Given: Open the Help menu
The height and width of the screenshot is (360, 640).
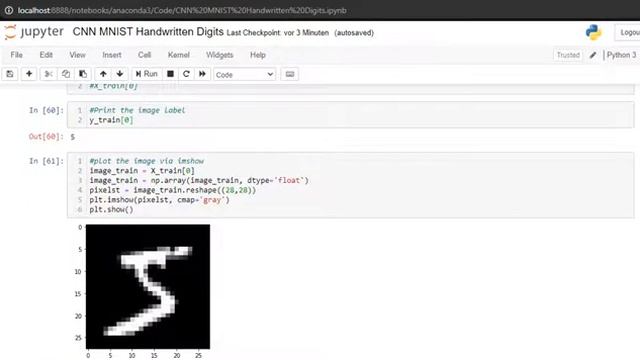Looking at the screenshot, I should (258, 55).
